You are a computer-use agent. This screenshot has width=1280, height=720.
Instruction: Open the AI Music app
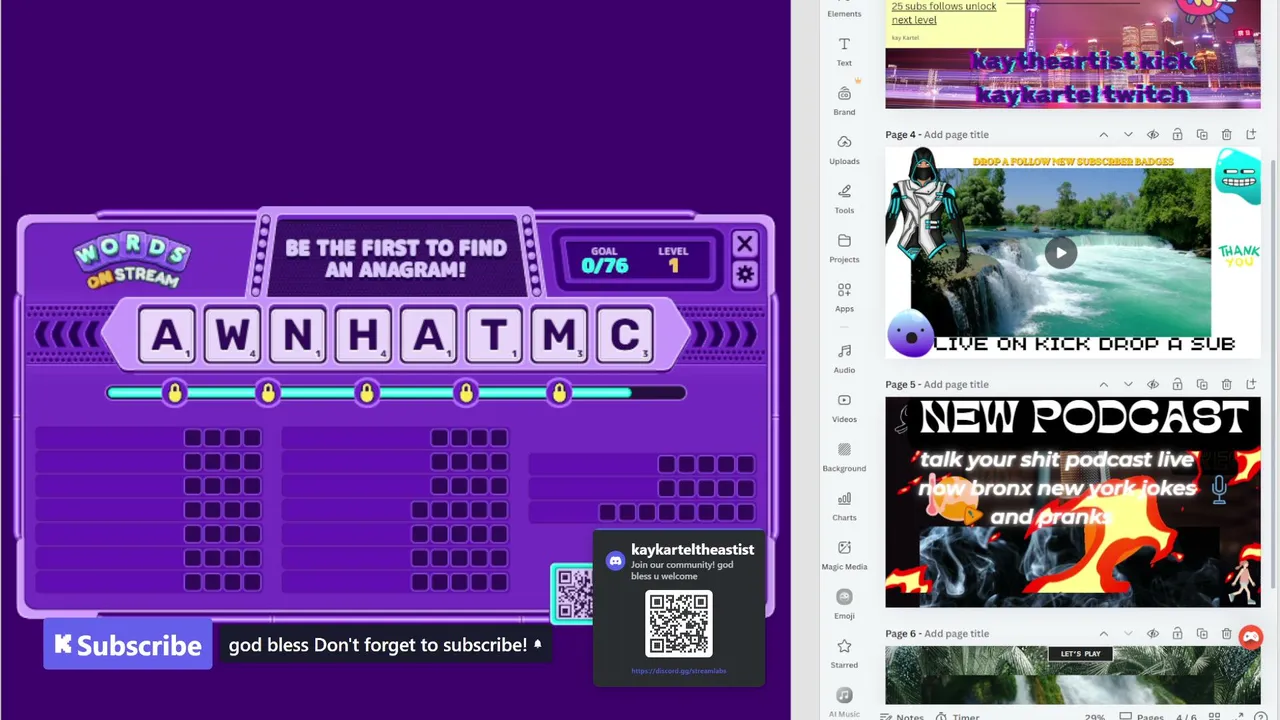pyautogui.click(x=844, y=701)
